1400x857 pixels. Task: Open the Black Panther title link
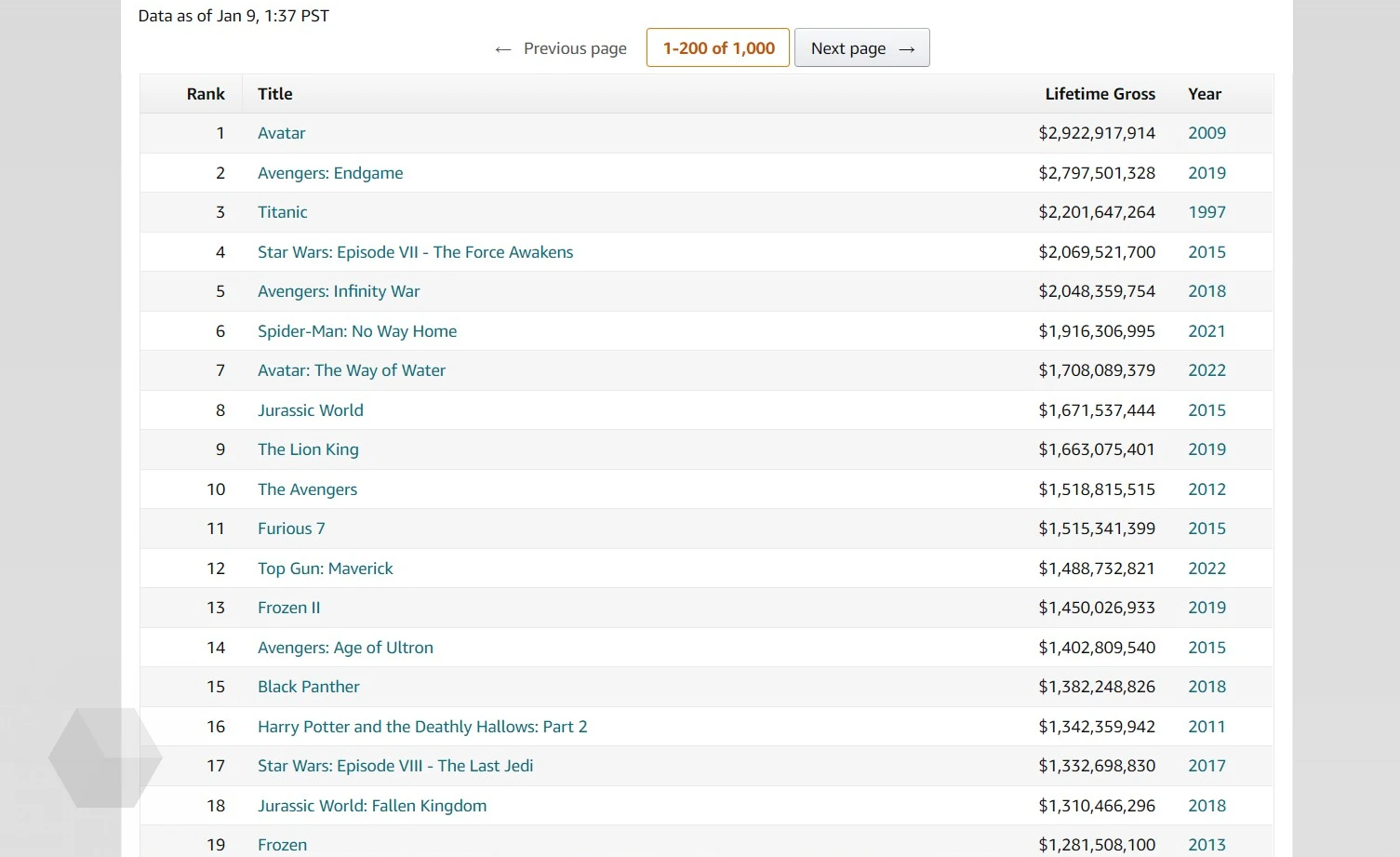309,687
